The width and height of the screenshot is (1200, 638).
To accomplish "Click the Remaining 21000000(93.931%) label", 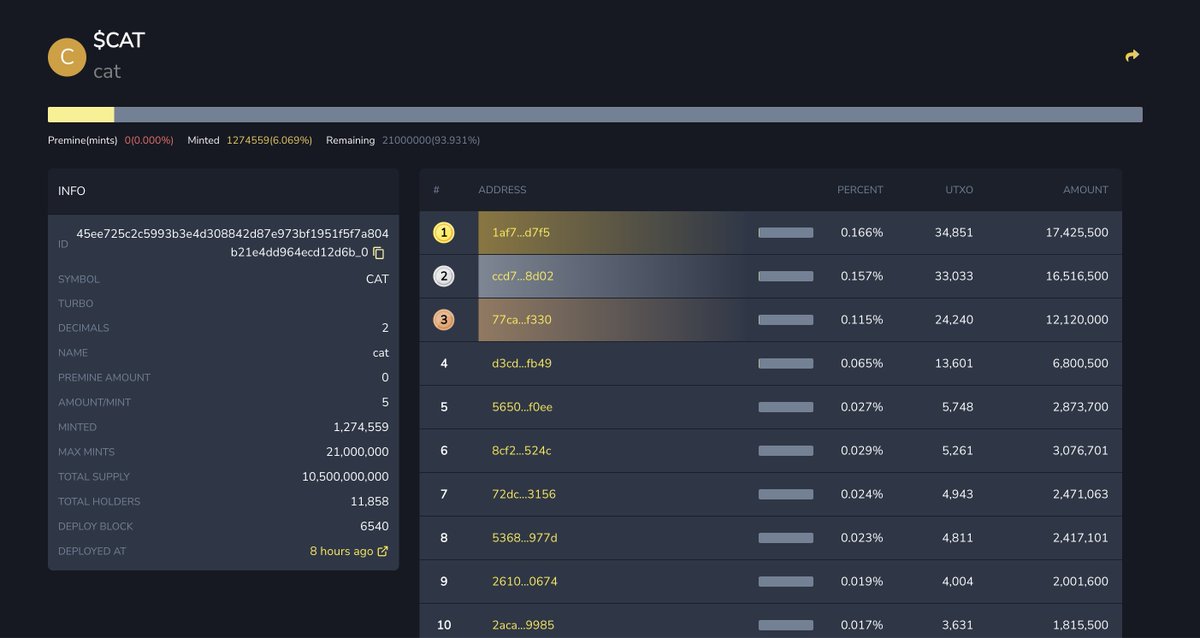I will pos(403,140).
